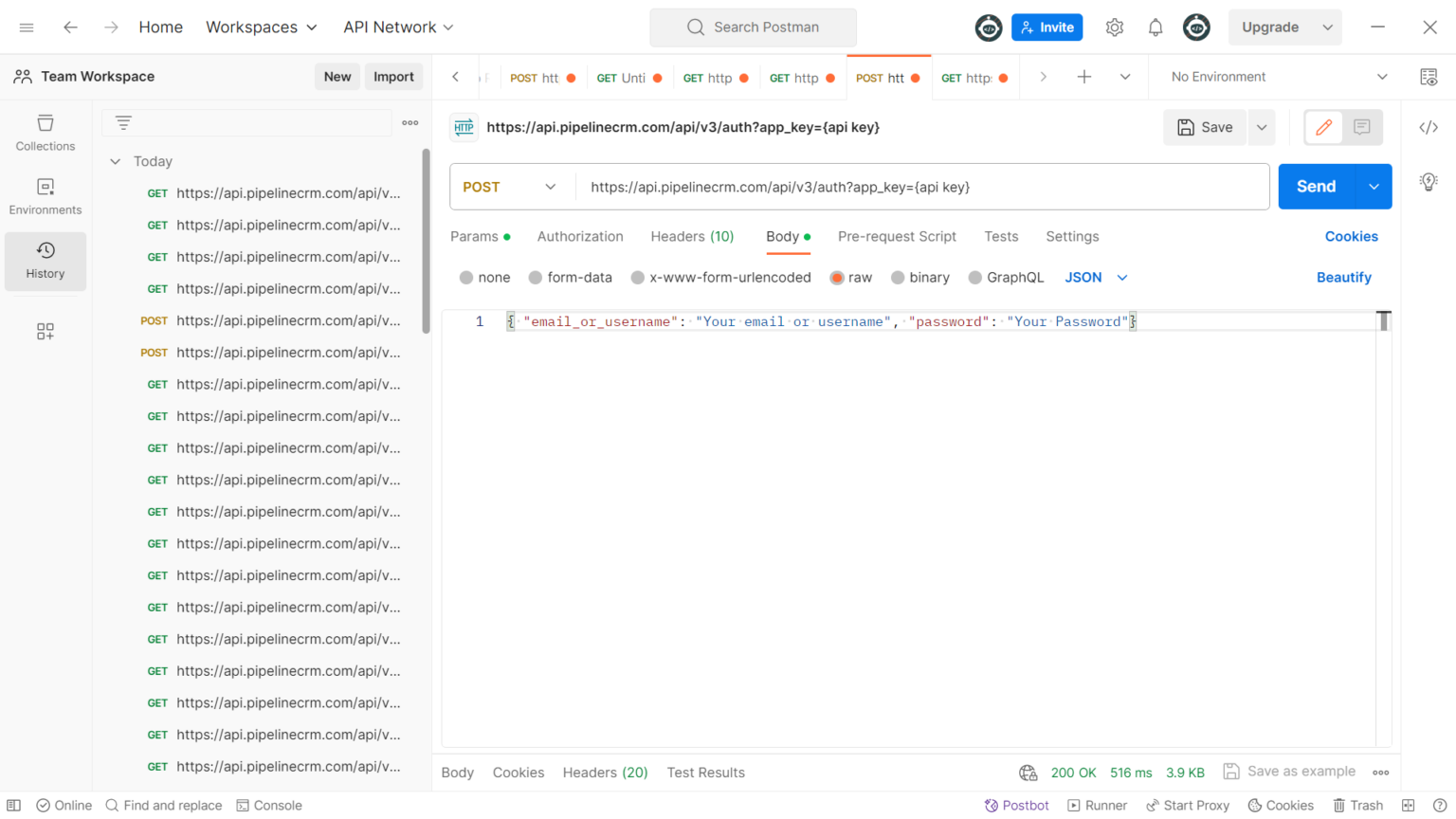Open the Upgrade dropdown arrow
1456x819 pixels.
tap(1328, 27)
